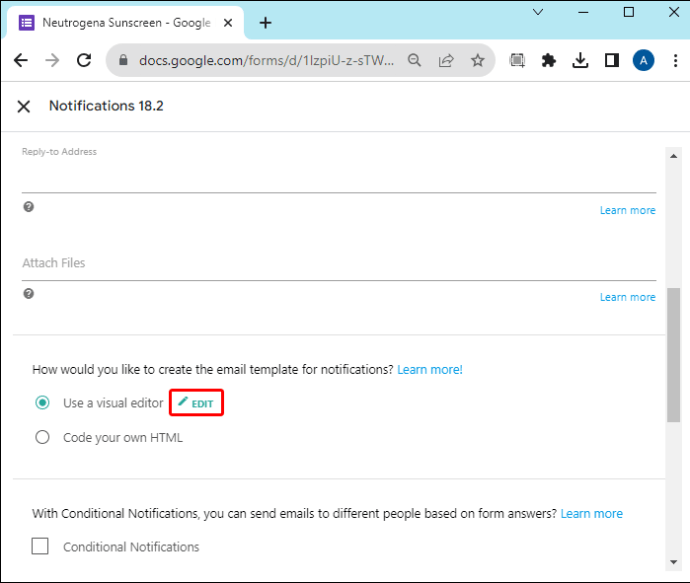This screenshot has width=690, height=583.
Task: Toggle the browser side panel
Action: 612,60
